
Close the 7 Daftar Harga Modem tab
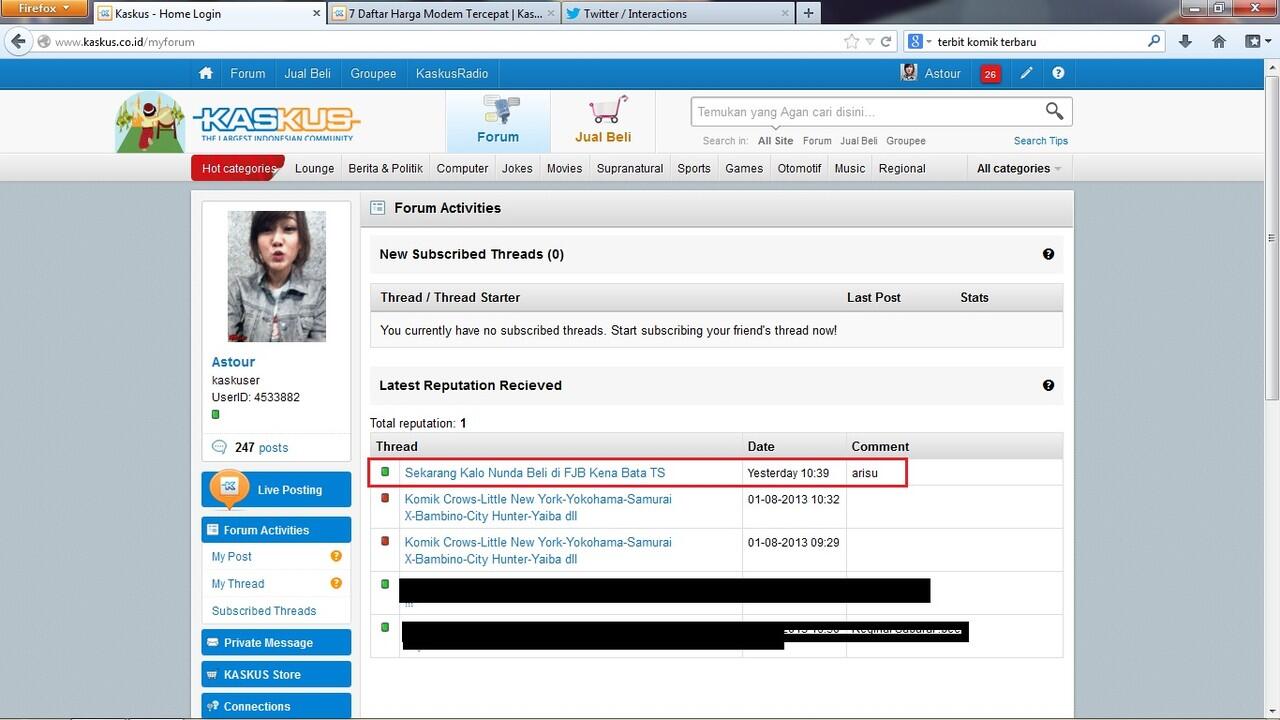(551, 14)
